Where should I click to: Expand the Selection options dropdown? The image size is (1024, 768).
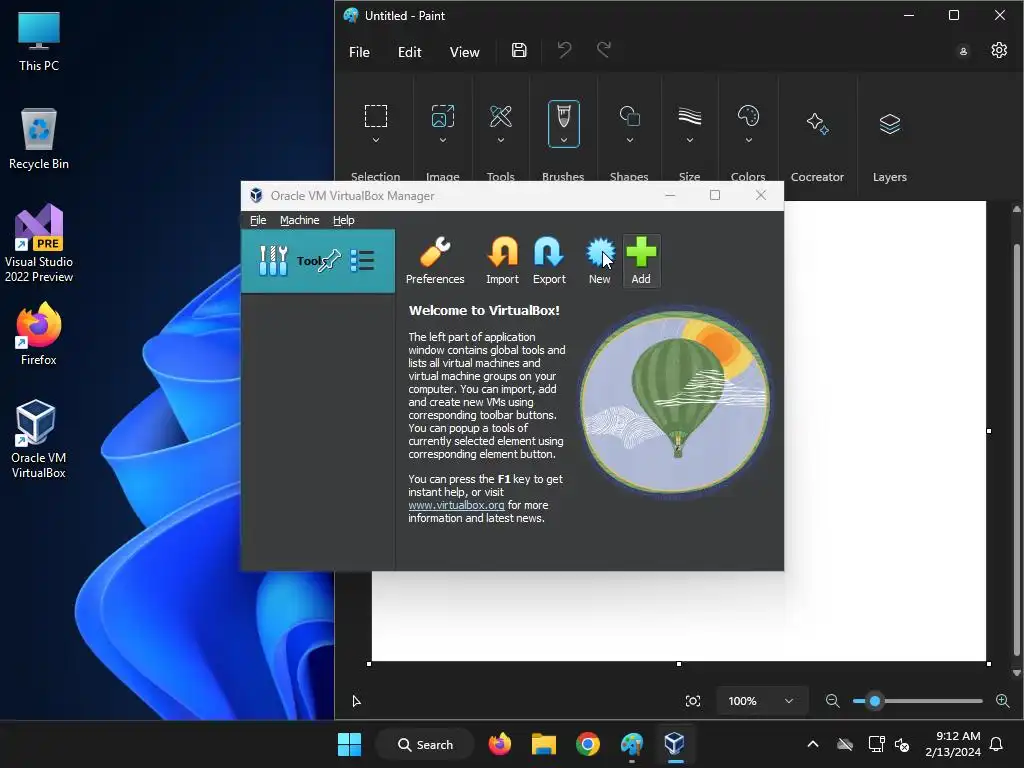pos(376,140)
